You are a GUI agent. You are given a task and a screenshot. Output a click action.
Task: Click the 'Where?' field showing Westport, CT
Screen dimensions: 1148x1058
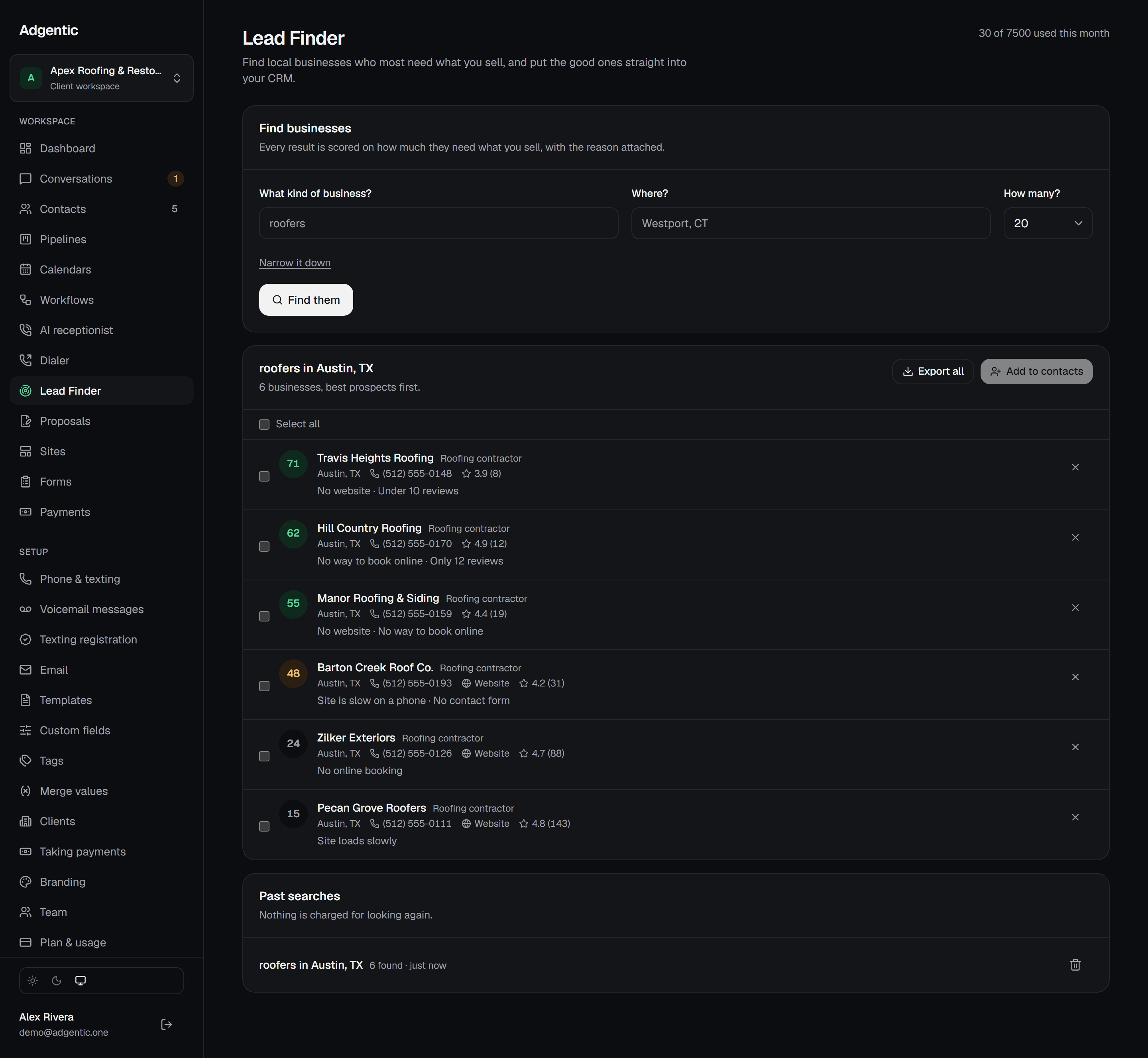(x=811, y=223)
